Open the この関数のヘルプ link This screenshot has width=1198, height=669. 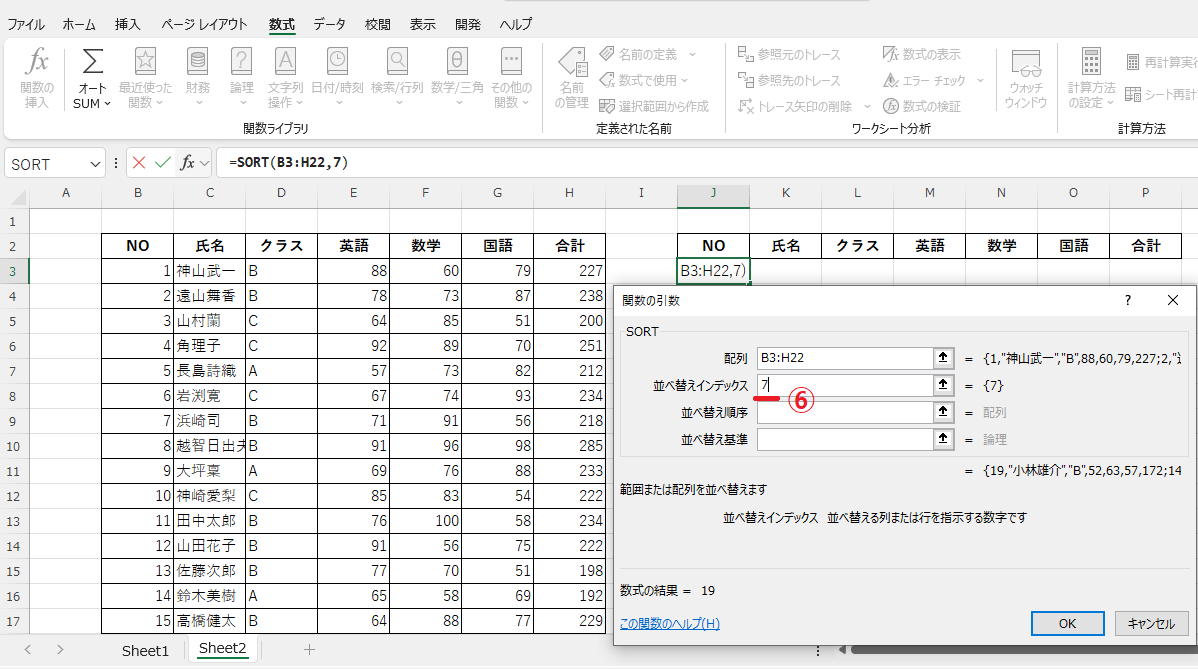point(669,623)
